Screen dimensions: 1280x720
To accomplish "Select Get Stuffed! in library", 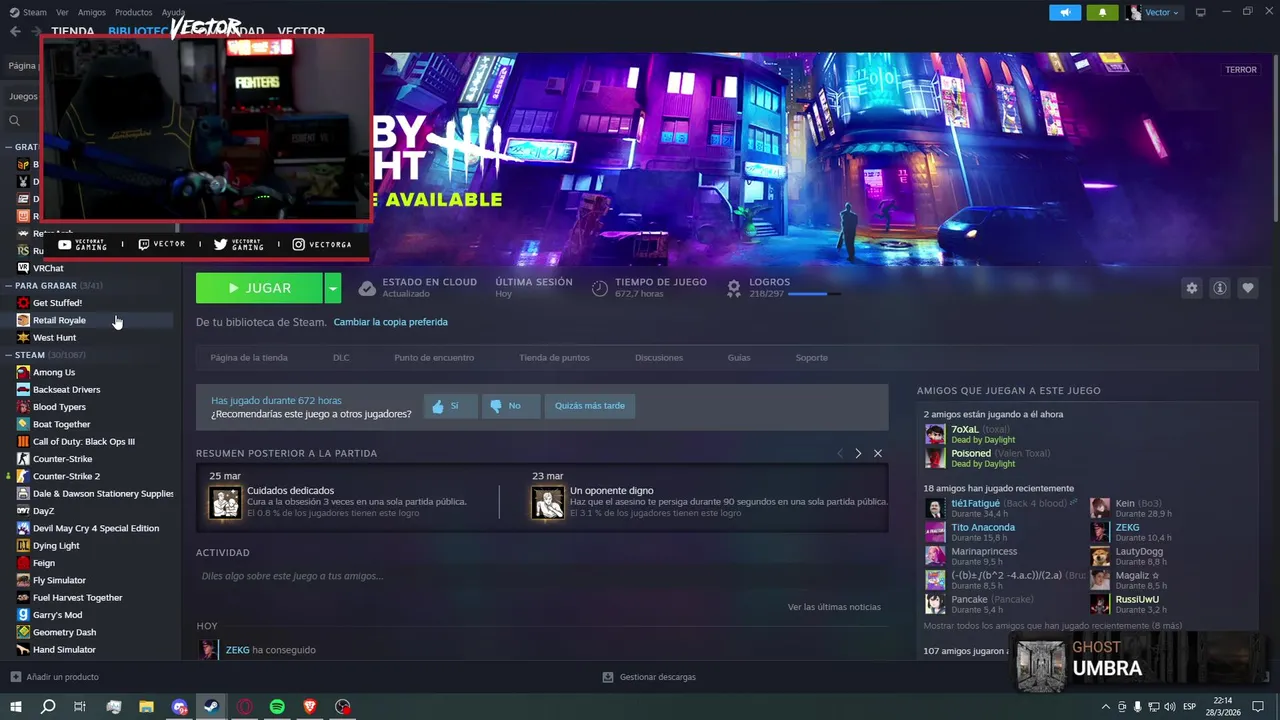I will pos(57,303).
